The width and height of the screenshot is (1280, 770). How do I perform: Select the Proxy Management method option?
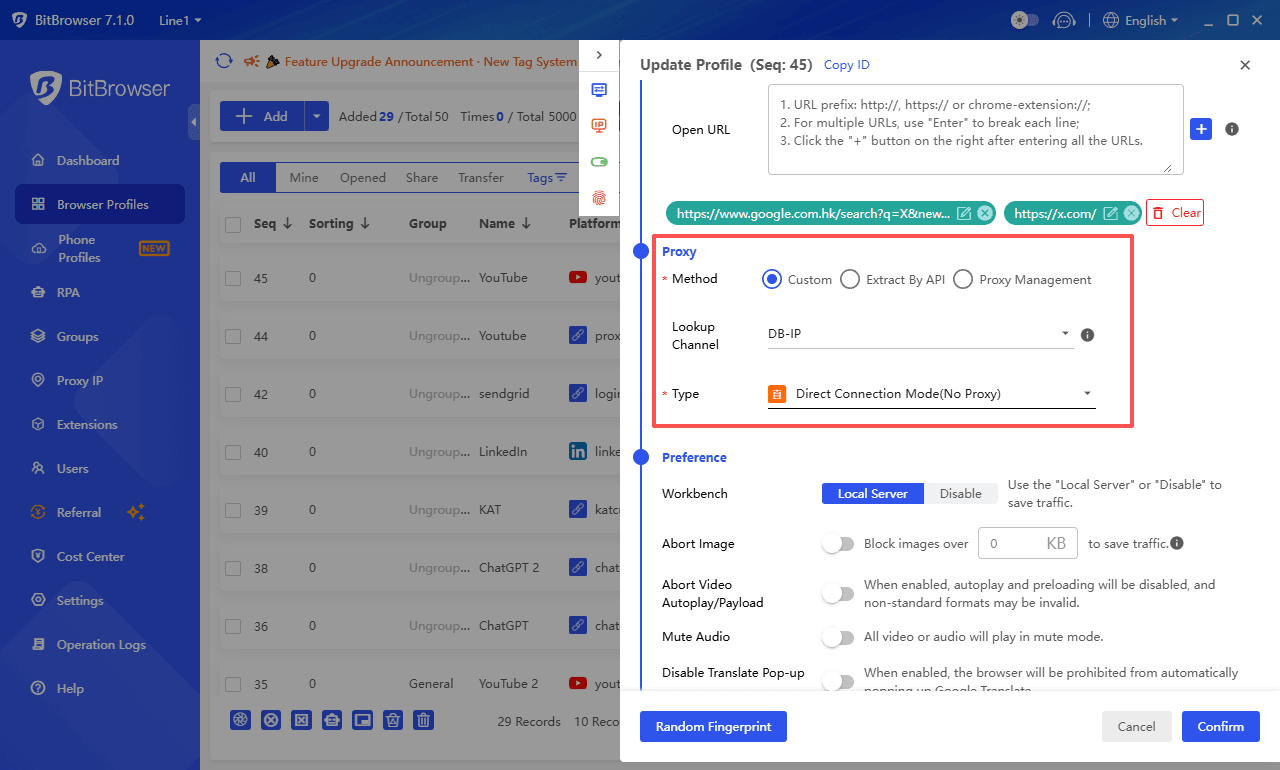(963, 279)
